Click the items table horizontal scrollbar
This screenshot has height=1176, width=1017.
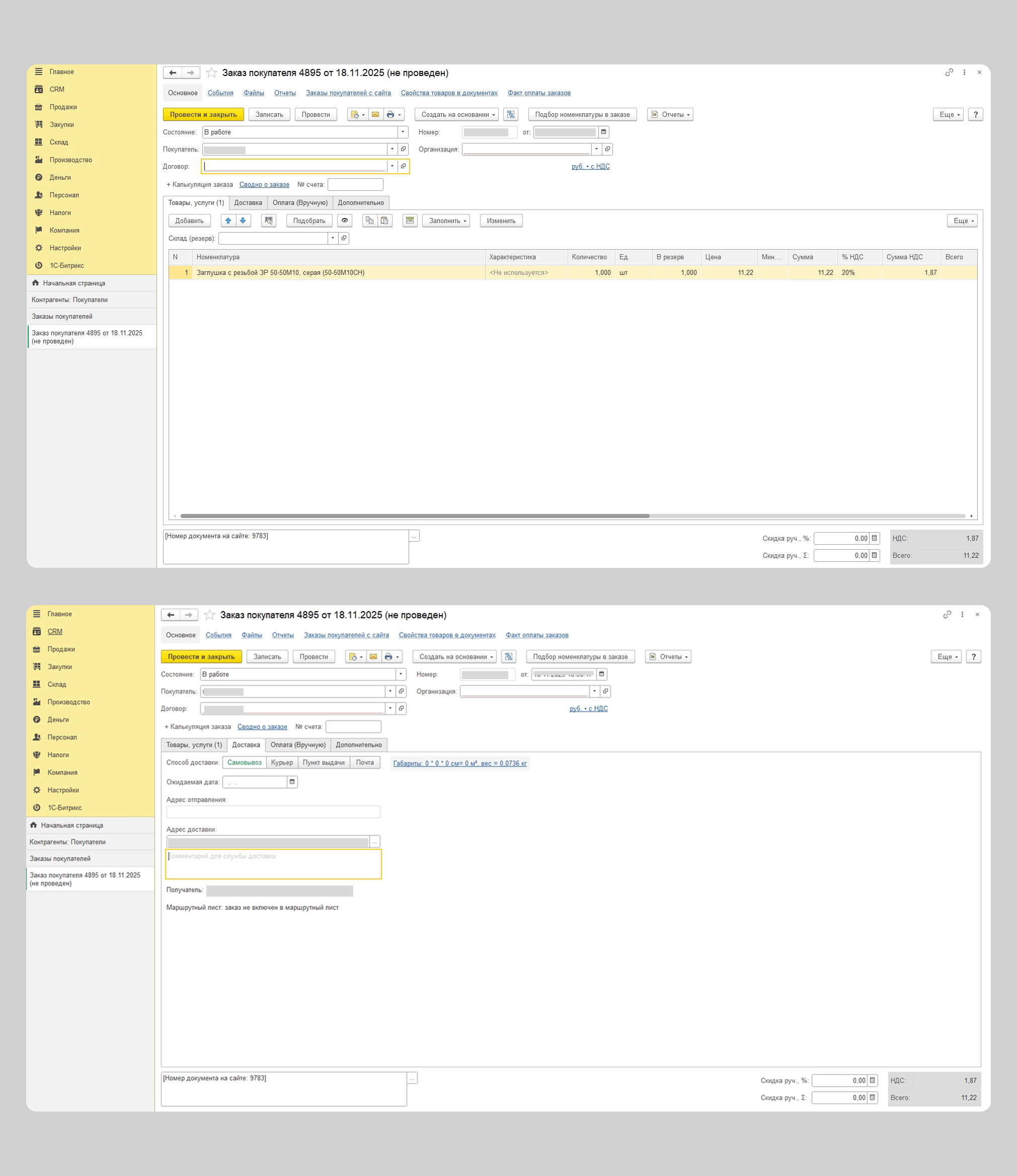click(414, 516)
